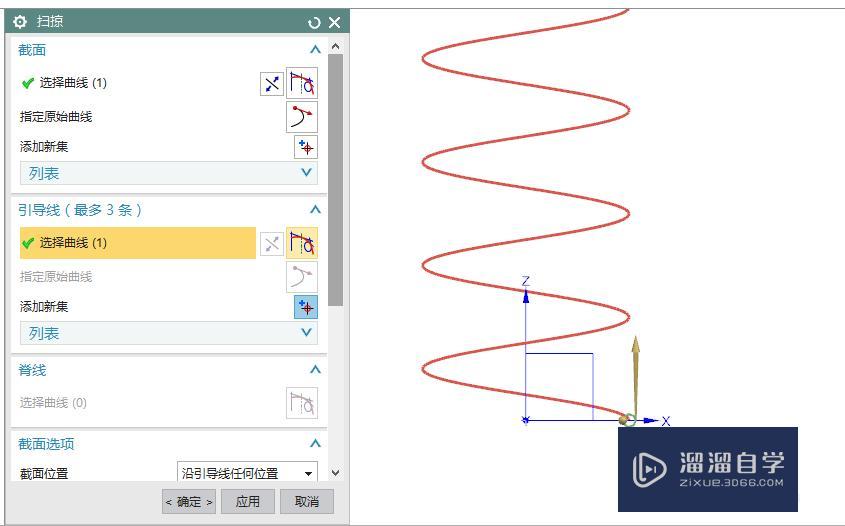Screen dimensions: 845x526
Task: Reset the 扫掠 dialog with the refresh icon
Action: pyautogui.click(x=314, y=23)
